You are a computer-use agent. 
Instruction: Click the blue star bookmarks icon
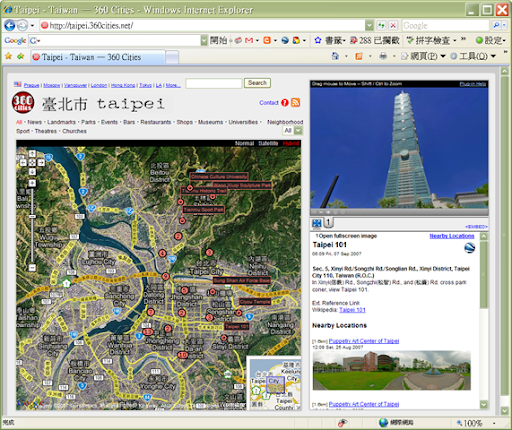[x=318, y=41]
